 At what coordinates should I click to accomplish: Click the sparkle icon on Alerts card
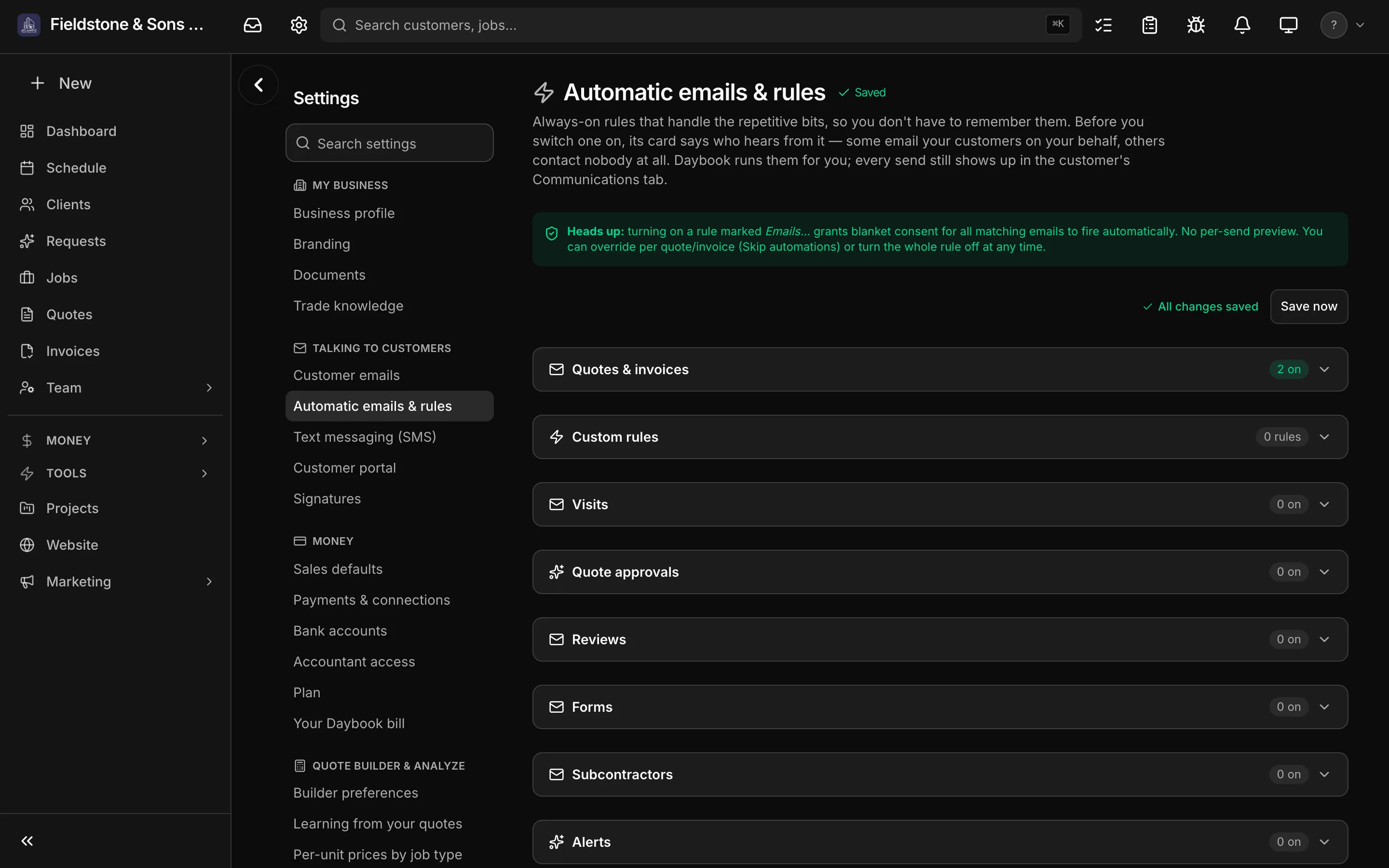[x=556, y=841]
